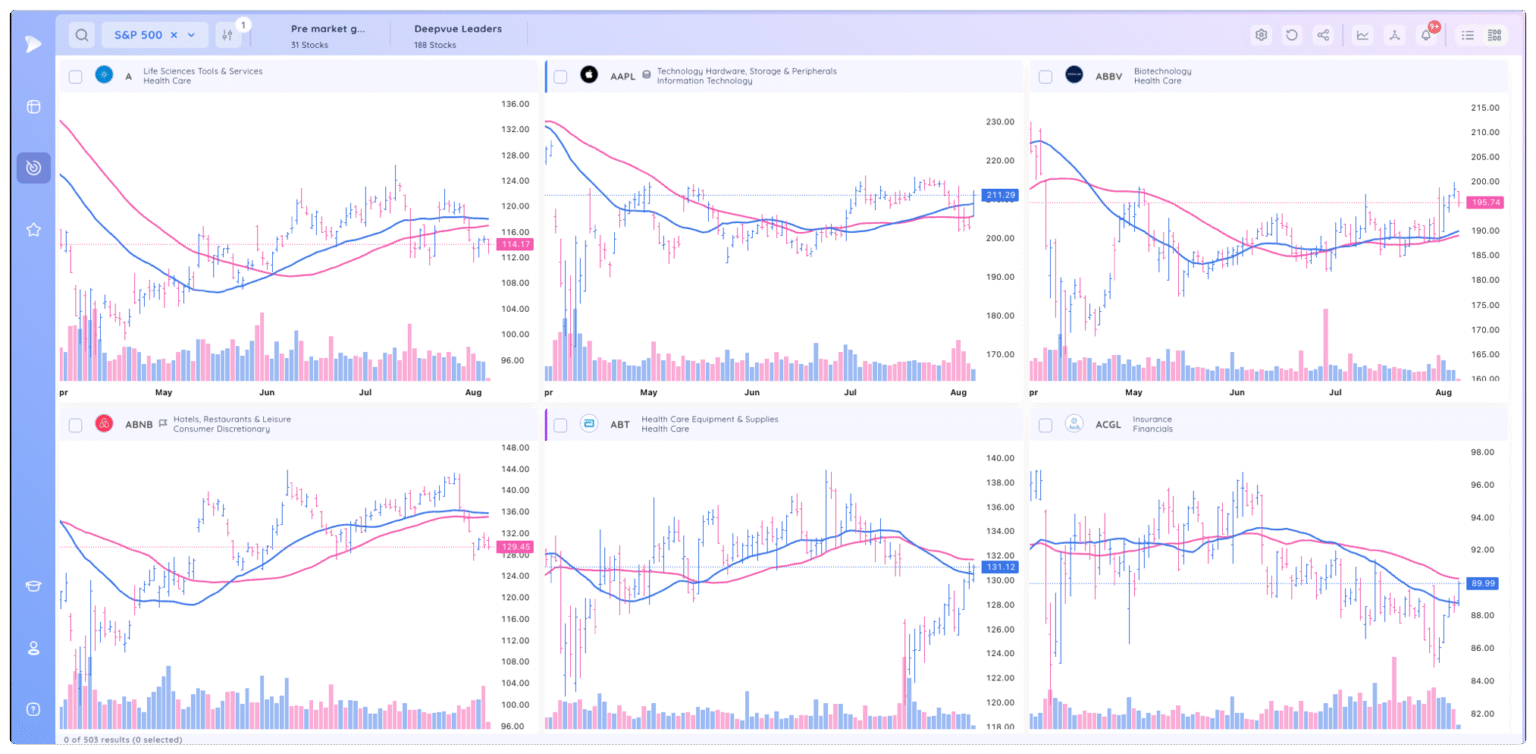This screenshot has height=754, width=1536.
Task: Open watchlists via the star sidebar icon
Action: [33, 229]
